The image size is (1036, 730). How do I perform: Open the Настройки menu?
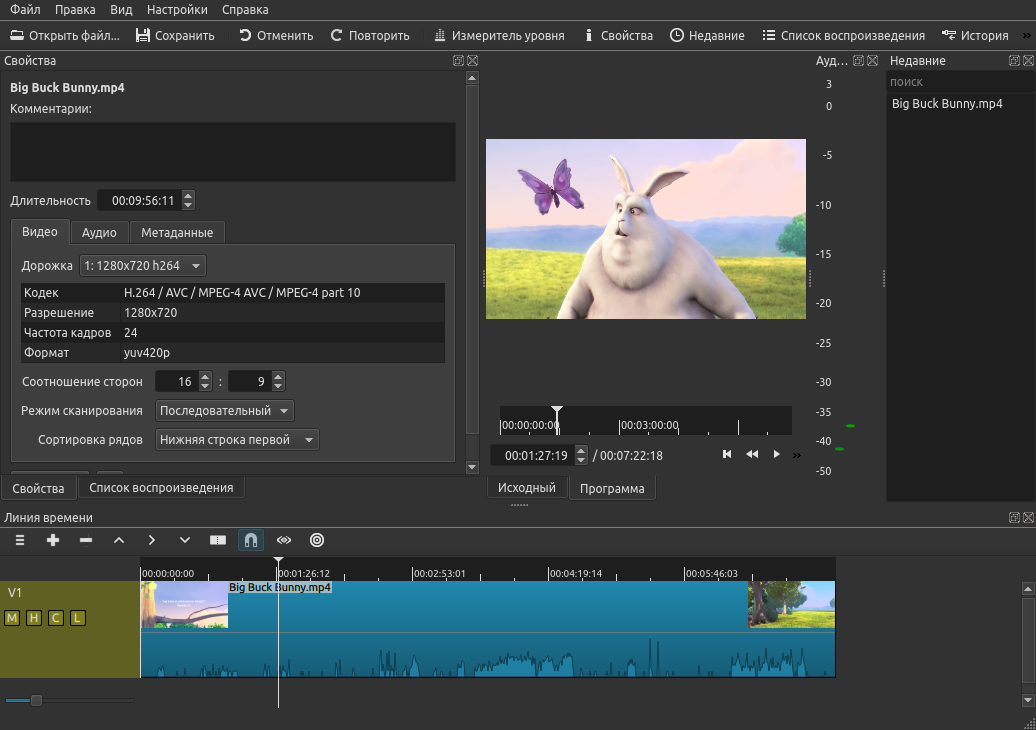(x=177, y=10)
